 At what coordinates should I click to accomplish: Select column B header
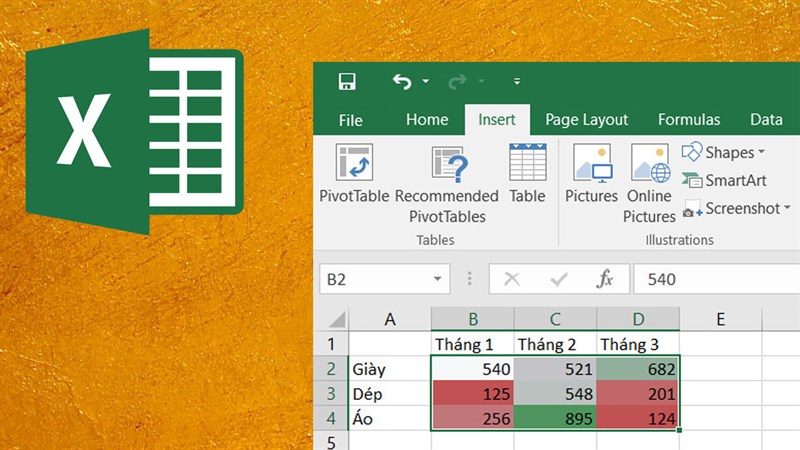(473, 319)
